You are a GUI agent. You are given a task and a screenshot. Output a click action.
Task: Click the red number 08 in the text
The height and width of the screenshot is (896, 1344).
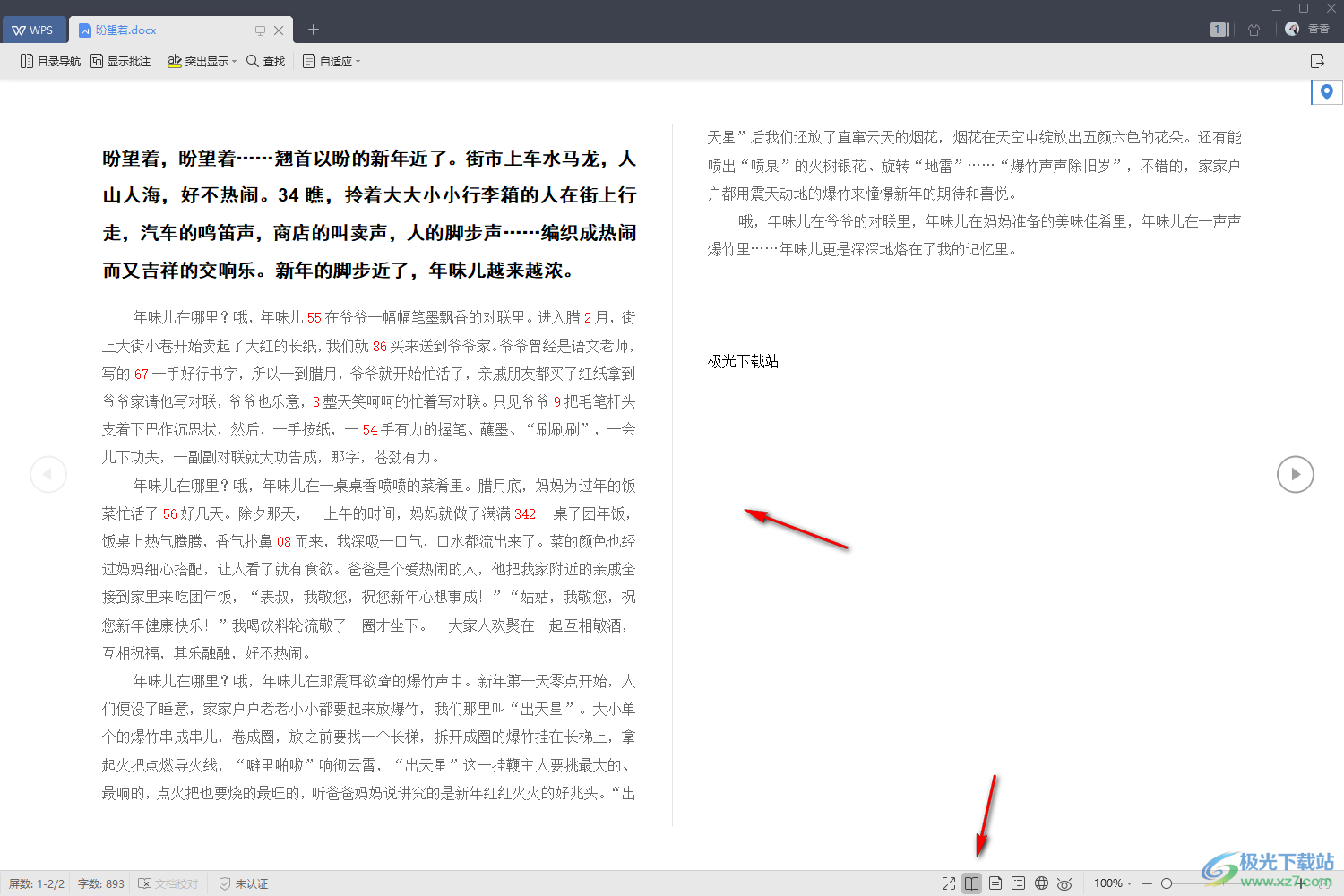[x=284, y=541]
